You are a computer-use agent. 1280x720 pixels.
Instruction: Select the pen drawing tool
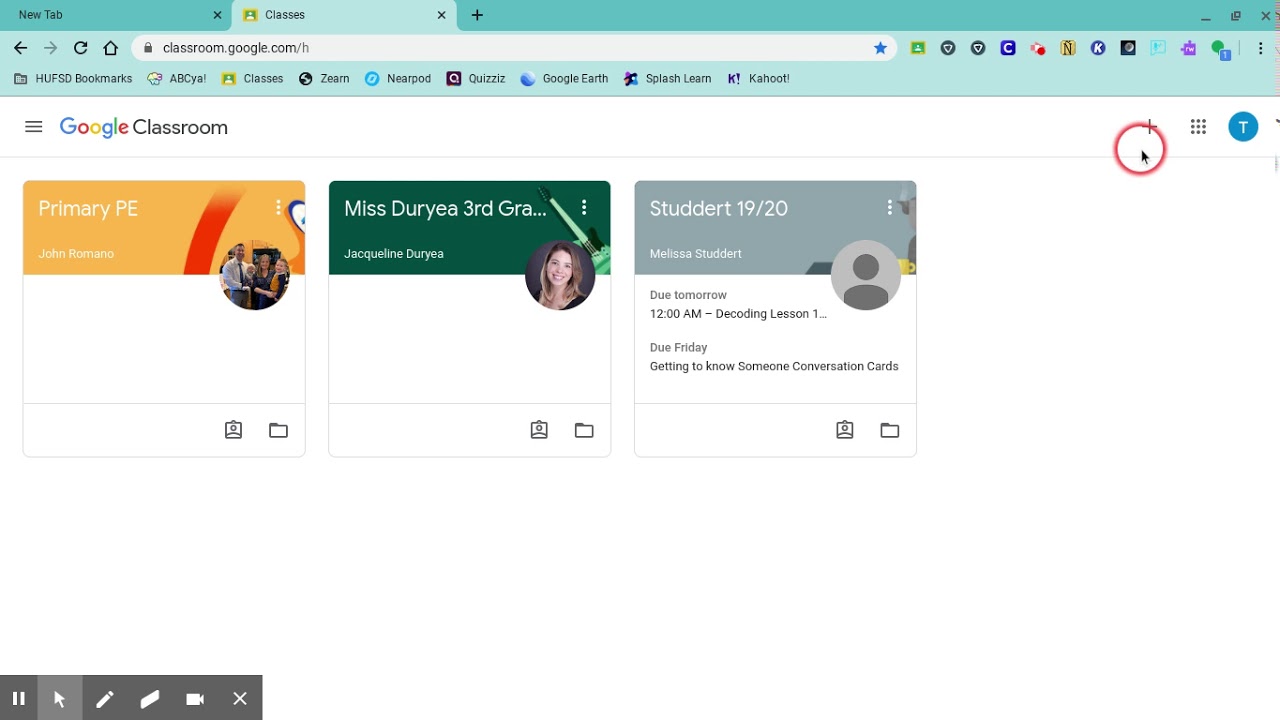[x=105, y=698]
